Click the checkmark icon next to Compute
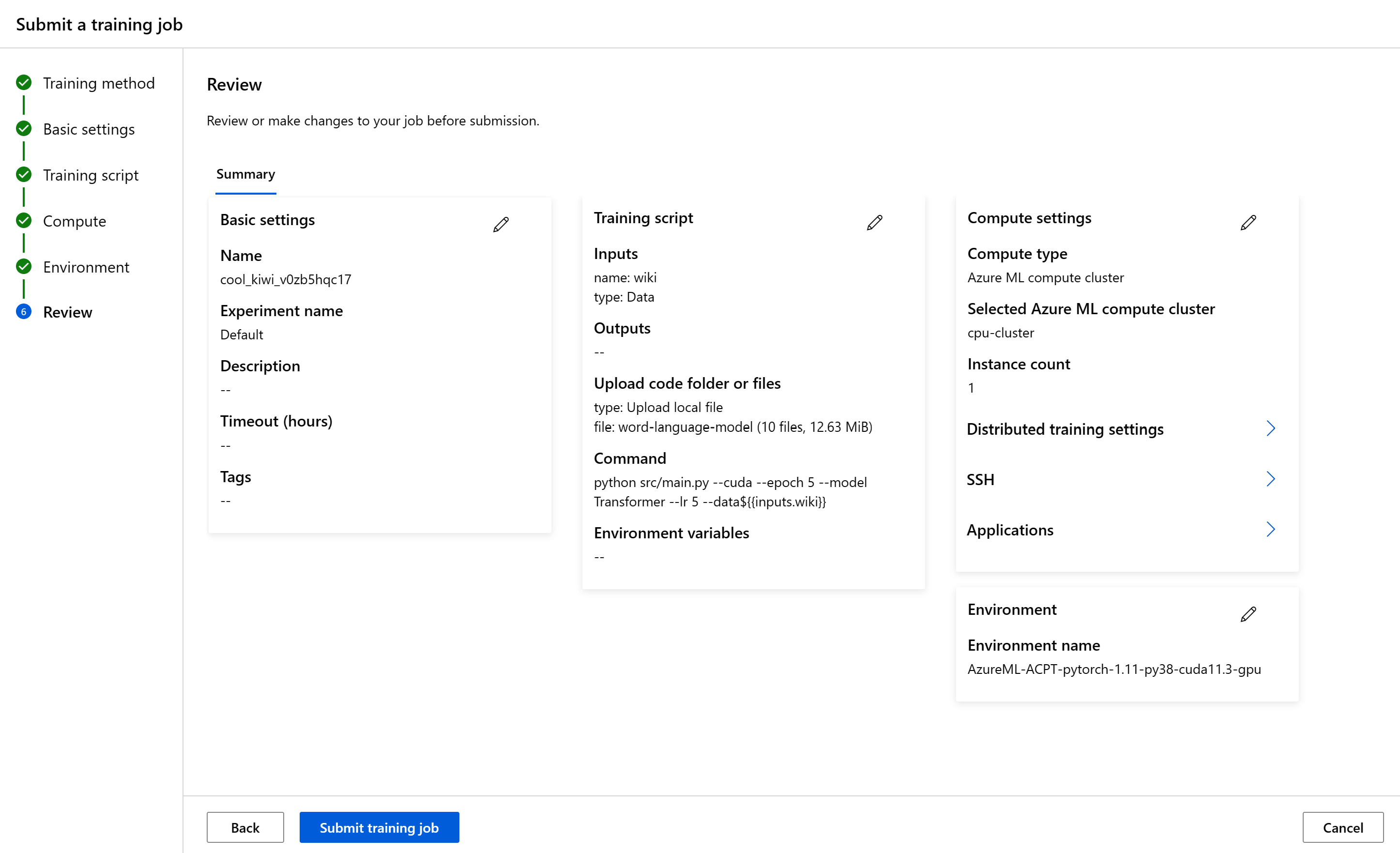The image size is (1400, 853). point(23,220)
